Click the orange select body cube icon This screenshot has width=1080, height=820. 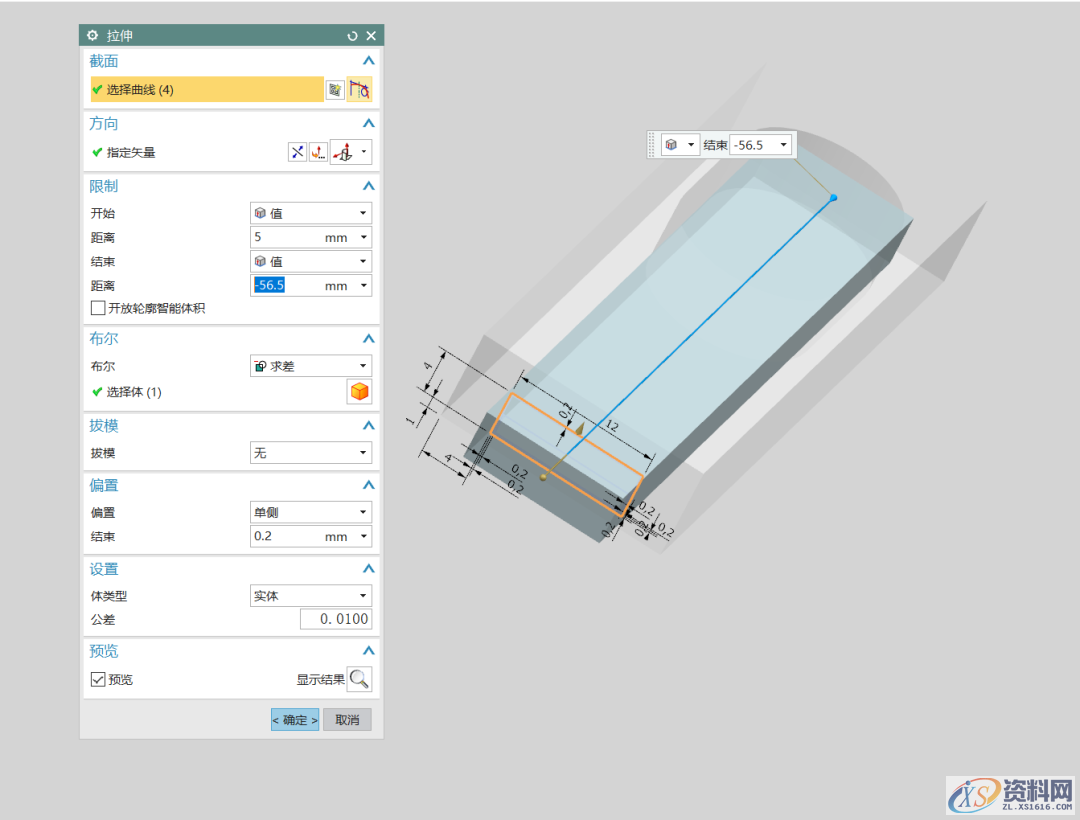359,392
